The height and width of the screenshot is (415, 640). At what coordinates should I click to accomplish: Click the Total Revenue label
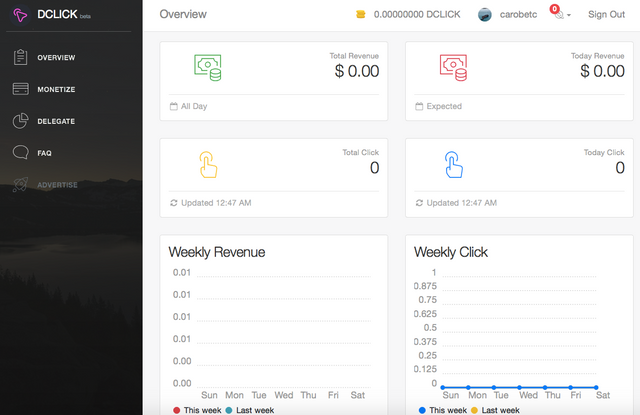[x=354, y=56]
